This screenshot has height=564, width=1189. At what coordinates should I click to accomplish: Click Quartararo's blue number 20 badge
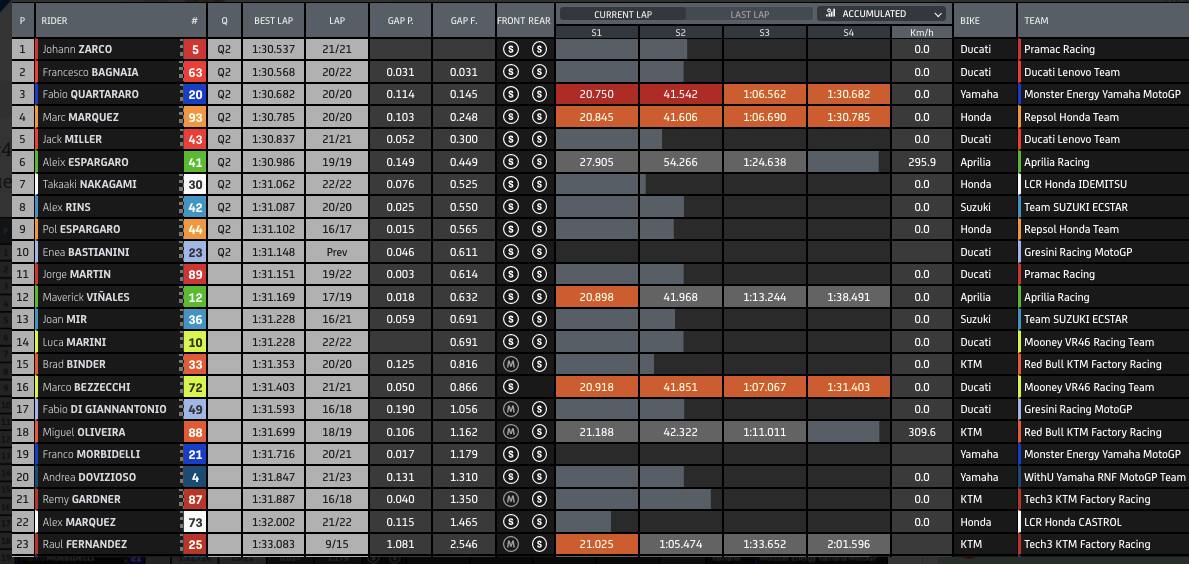[x=195, y=95]
